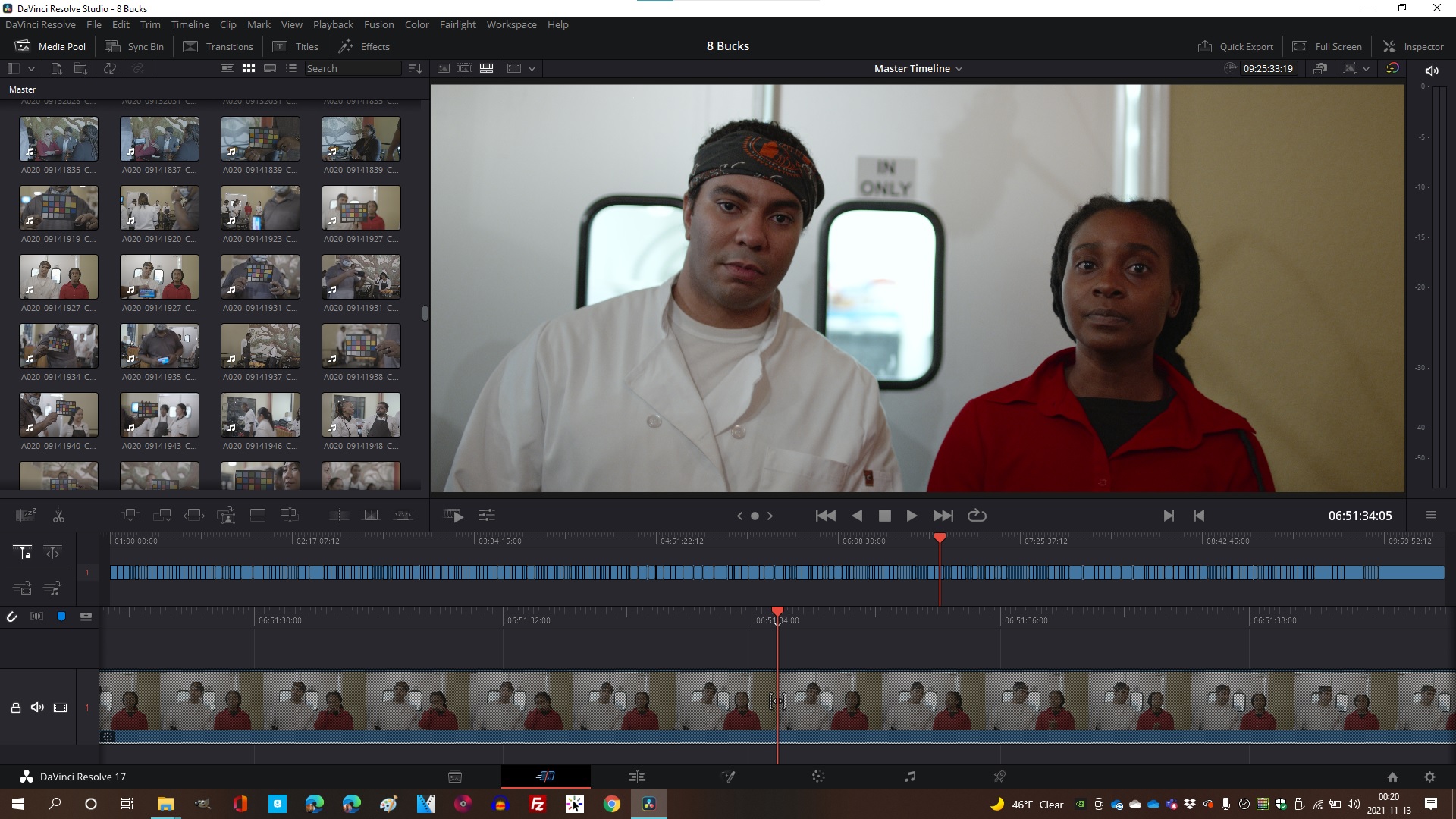
Task: Toggle track 1 lock icon
Action: pos(15,708)
